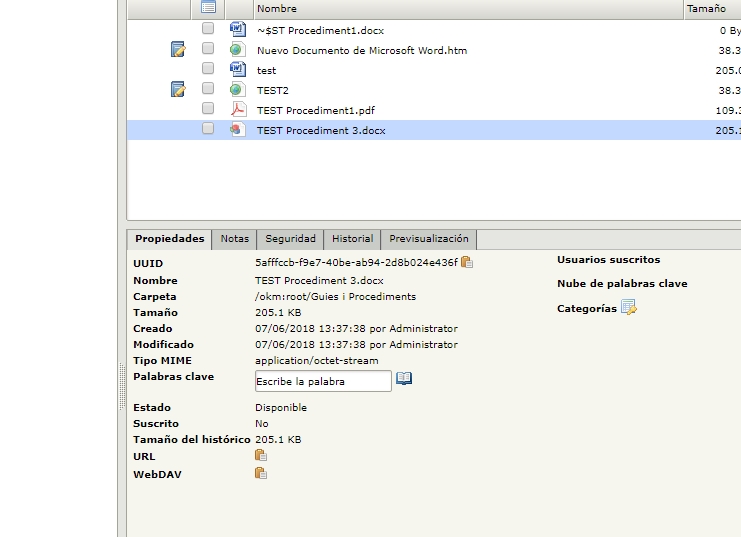Select the file row ~$ST Procediment1.docx

pos(434,30)
